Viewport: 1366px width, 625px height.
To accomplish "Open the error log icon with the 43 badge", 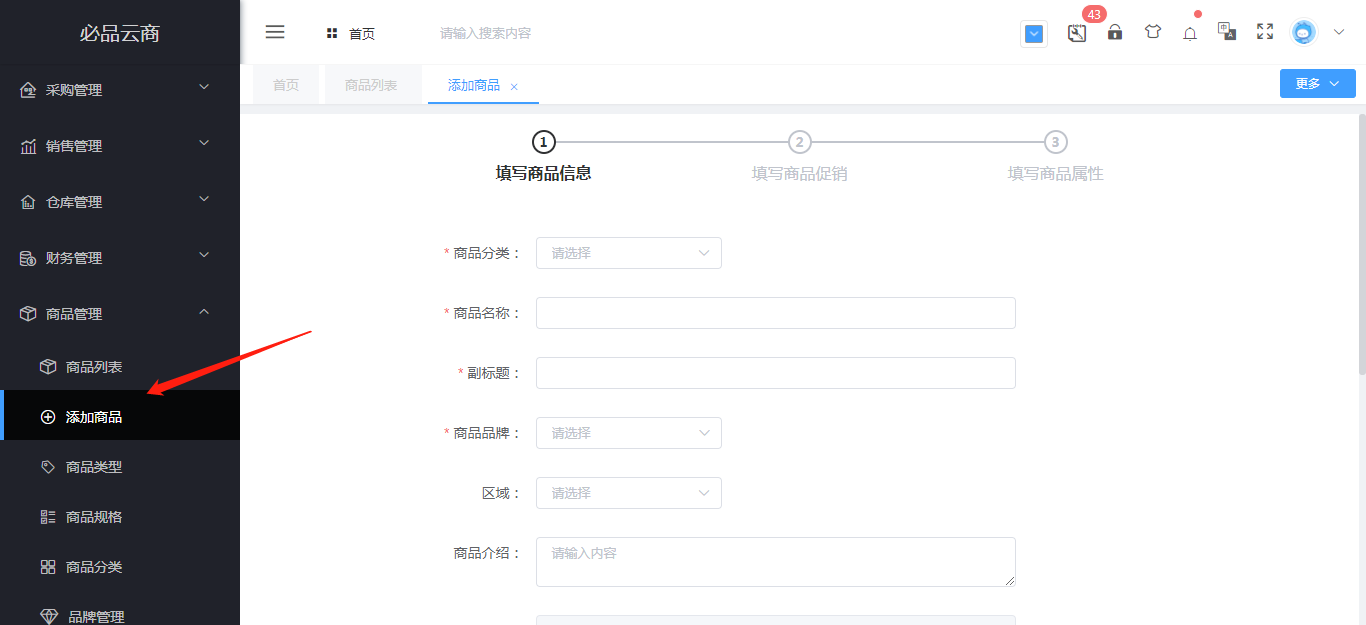I will (1077, 33).
